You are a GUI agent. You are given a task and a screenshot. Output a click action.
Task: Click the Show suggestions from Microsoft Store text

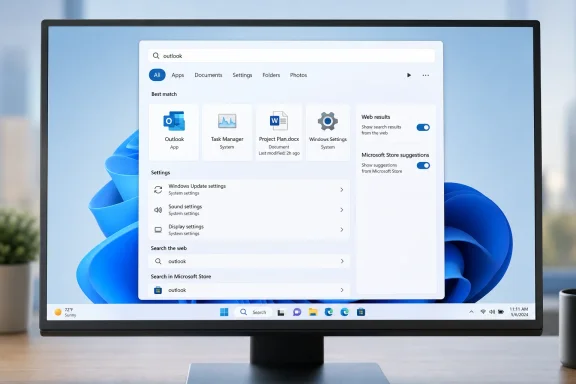(x=382, y=168)
